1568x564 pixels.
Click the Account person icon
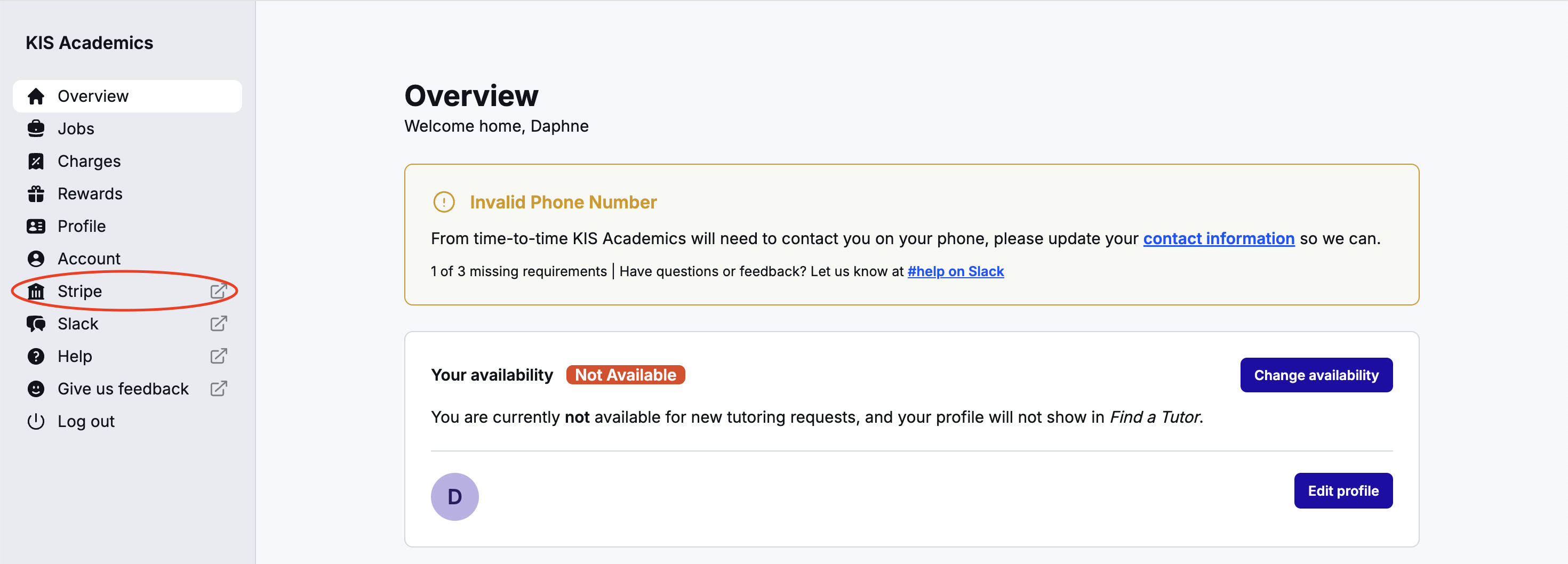[x=36, y=258]
